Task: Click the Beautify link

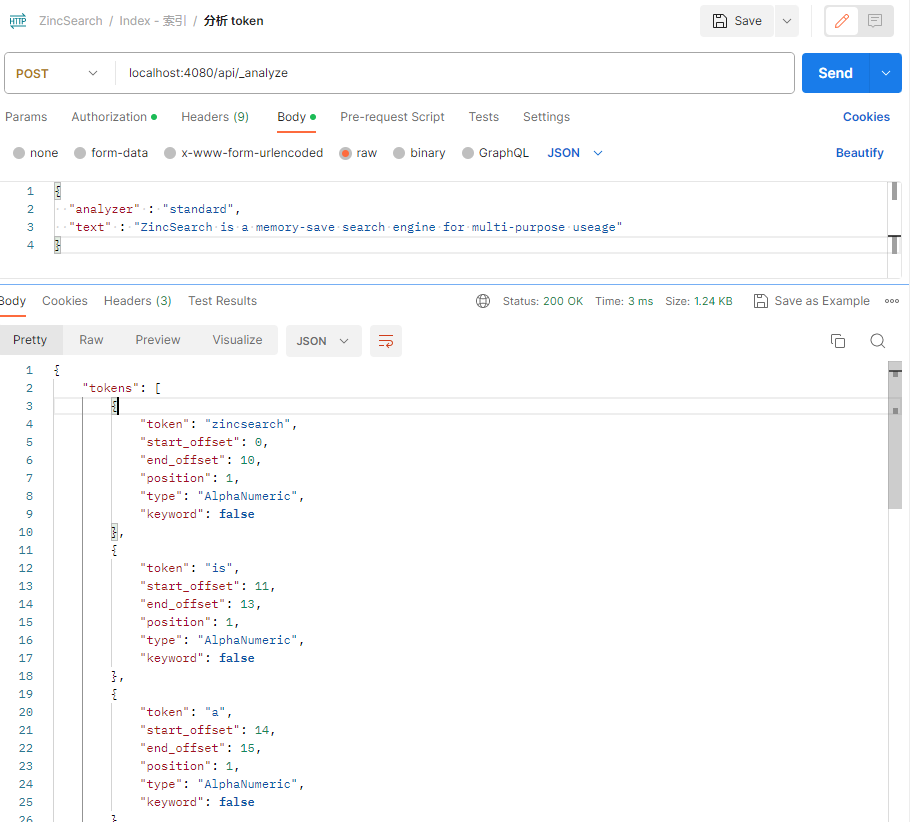Action: click(x=859, y=153)
